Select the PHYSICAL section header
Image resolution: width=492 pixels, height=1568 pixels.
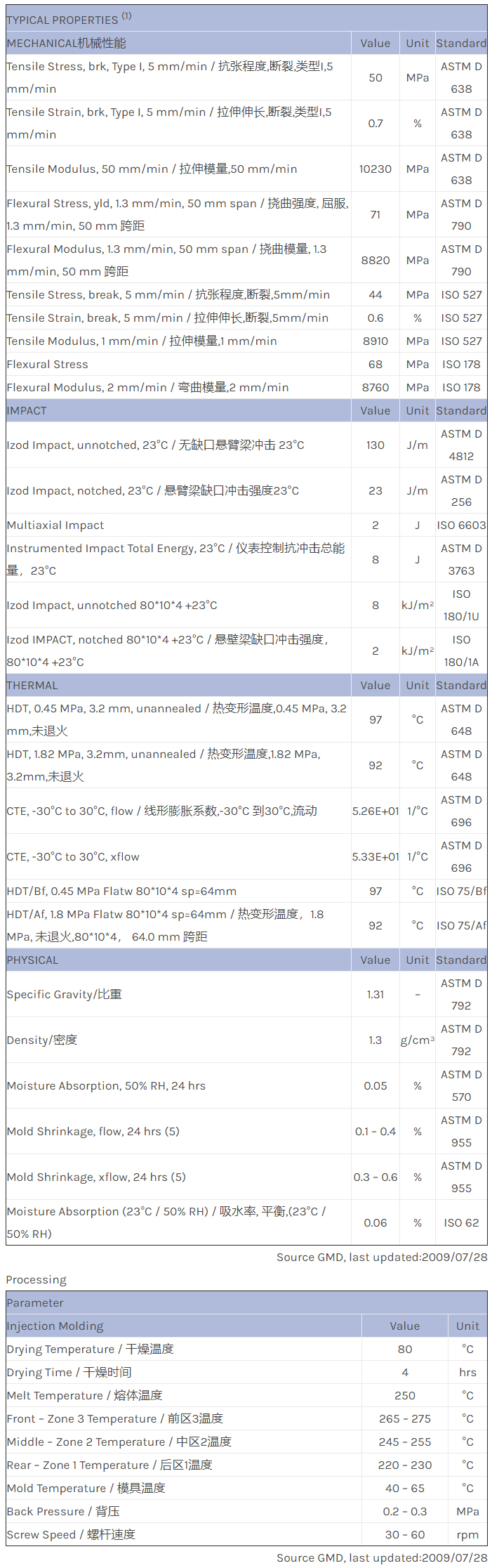[x=32, y=960]
